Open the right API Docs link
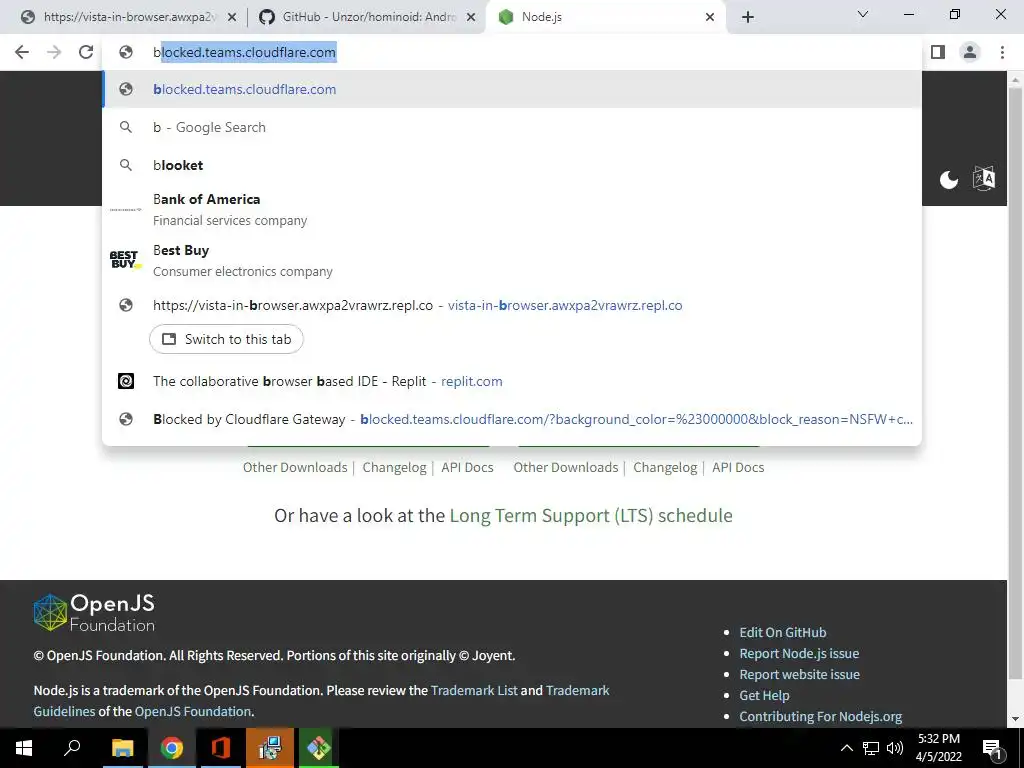The height and width of the screenshot is (768, 1024). click(x=738, y=468)
